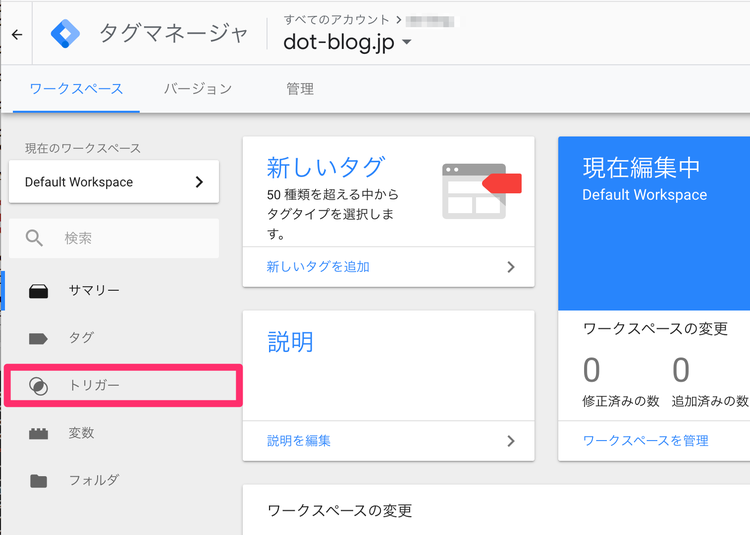Image resolution: width=750 pixels, height=535 pixels.
Task: Click the 変数 brick icon
Action: coord(38,433)
